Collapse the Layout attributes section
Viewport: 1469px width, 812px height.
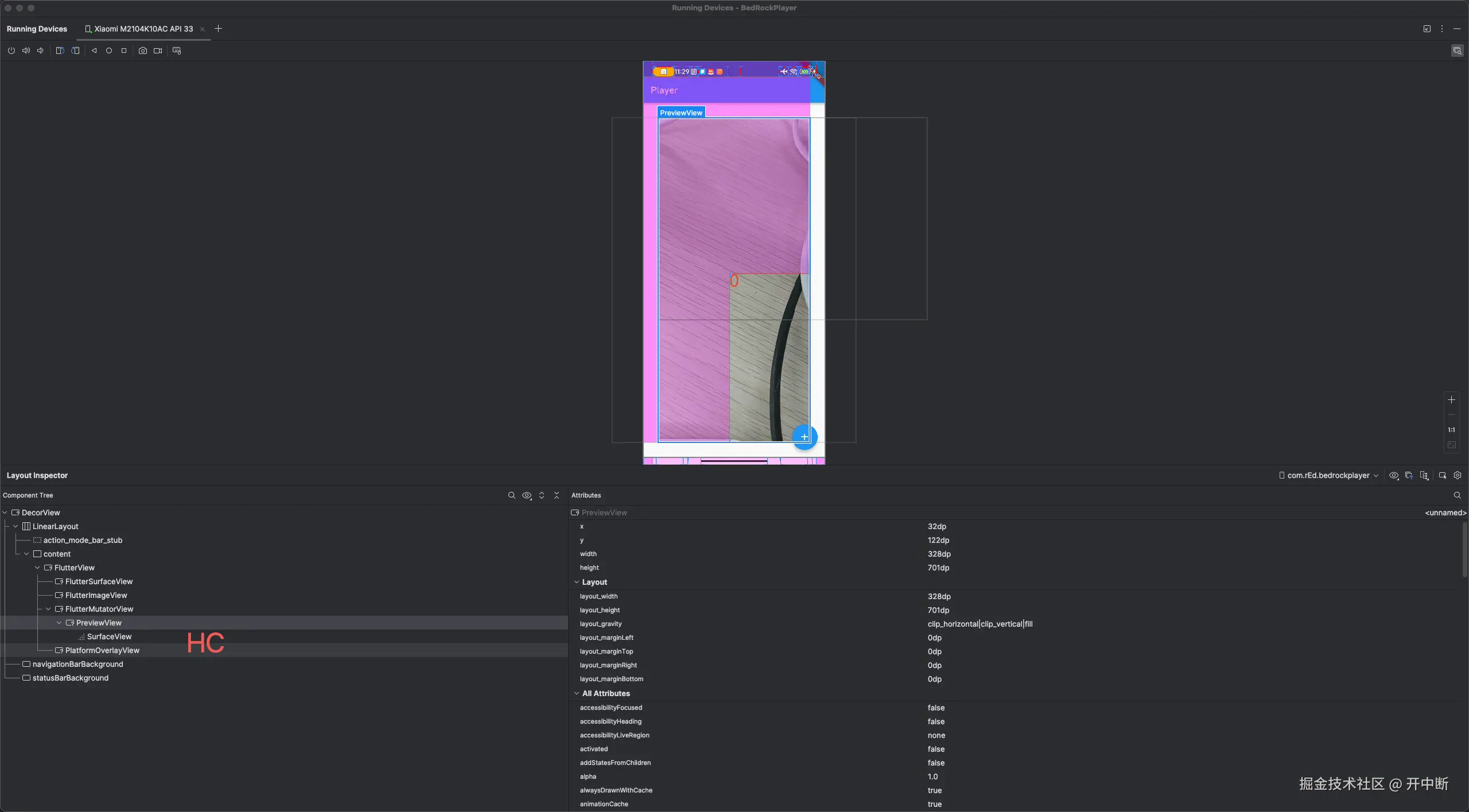coord(577,582)
